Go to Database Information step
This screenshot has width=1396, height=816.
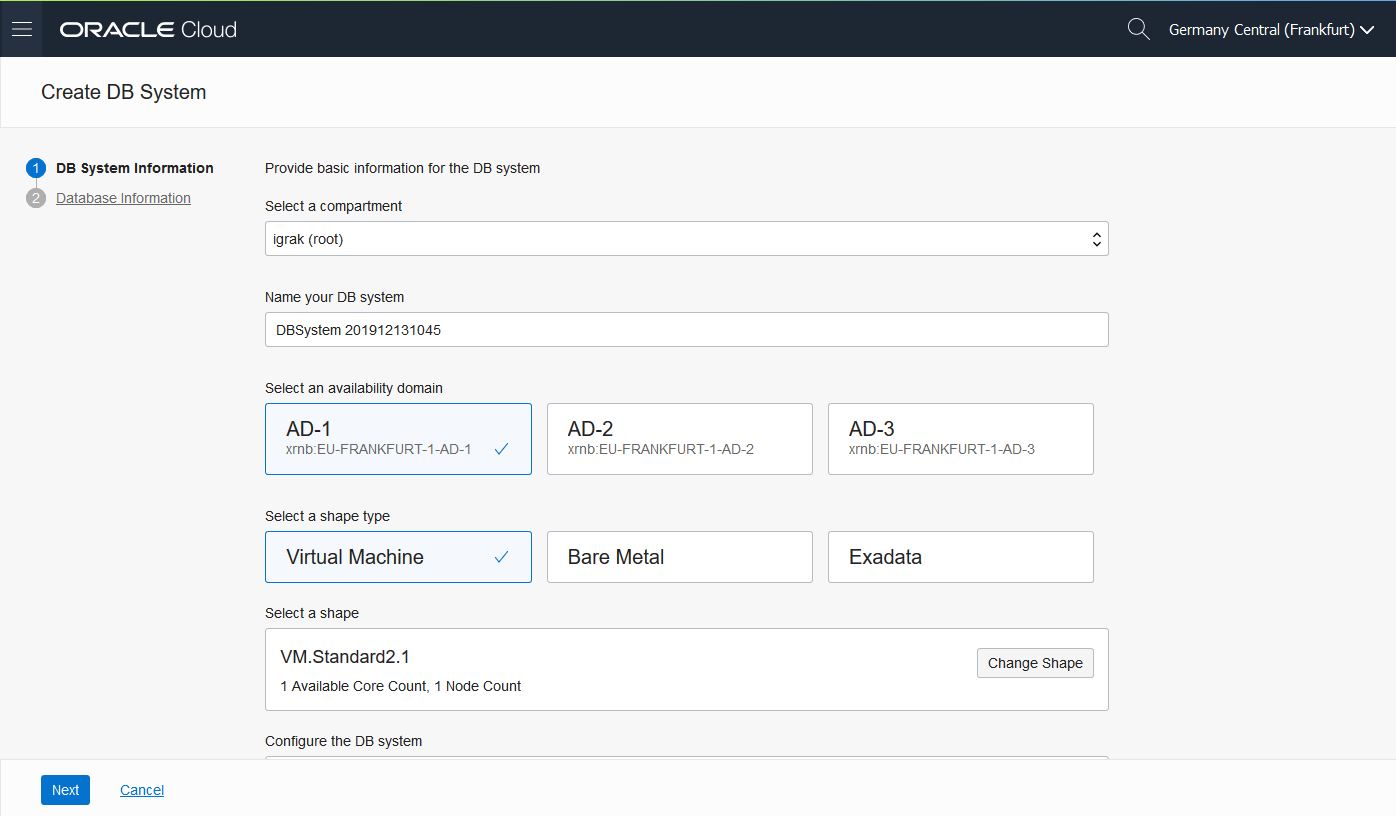[123, 198]
